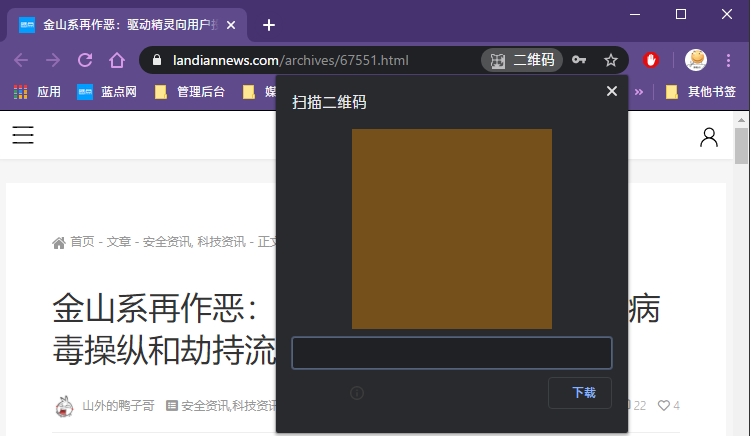Viewport: 753px width, 436px height.
Task: Click the 科技资讯 breadcrumb link
Action: pyautogui.click(x=221, y=242)
